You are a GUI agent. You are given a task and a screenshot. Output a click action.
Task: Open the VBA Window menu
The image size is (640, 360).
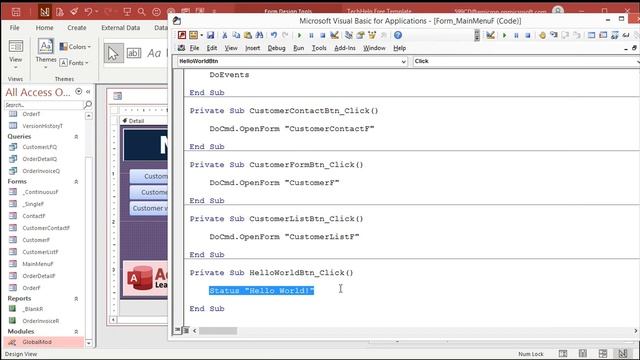tap(374, 48)
